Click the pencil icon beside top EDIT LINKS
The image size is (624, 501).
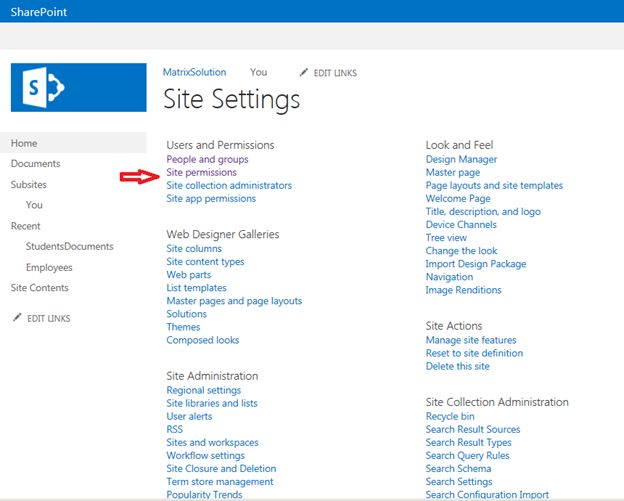(x=304, y=72)
